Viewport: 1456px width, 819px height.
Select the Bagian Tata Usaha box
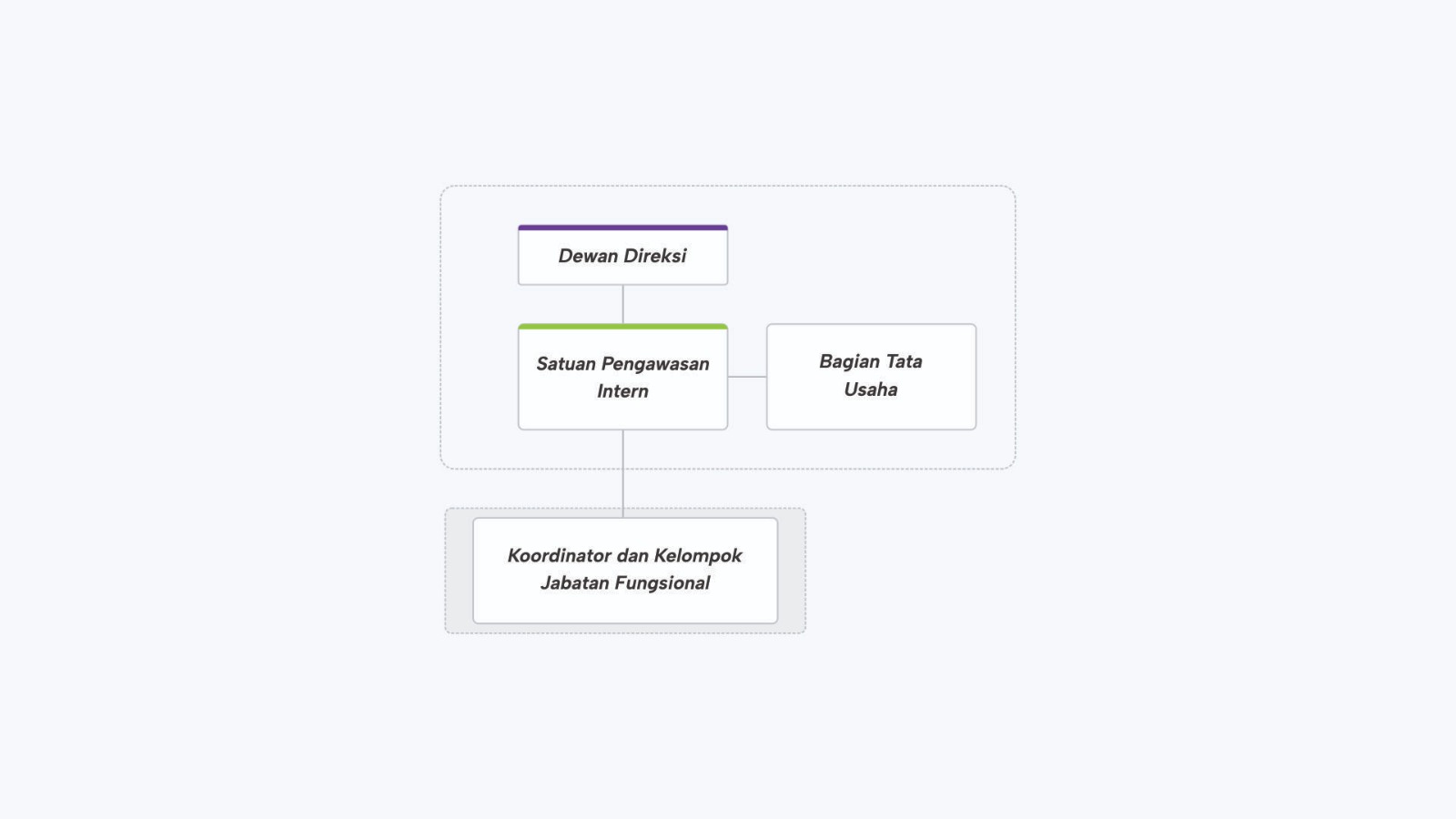point(871,377)
